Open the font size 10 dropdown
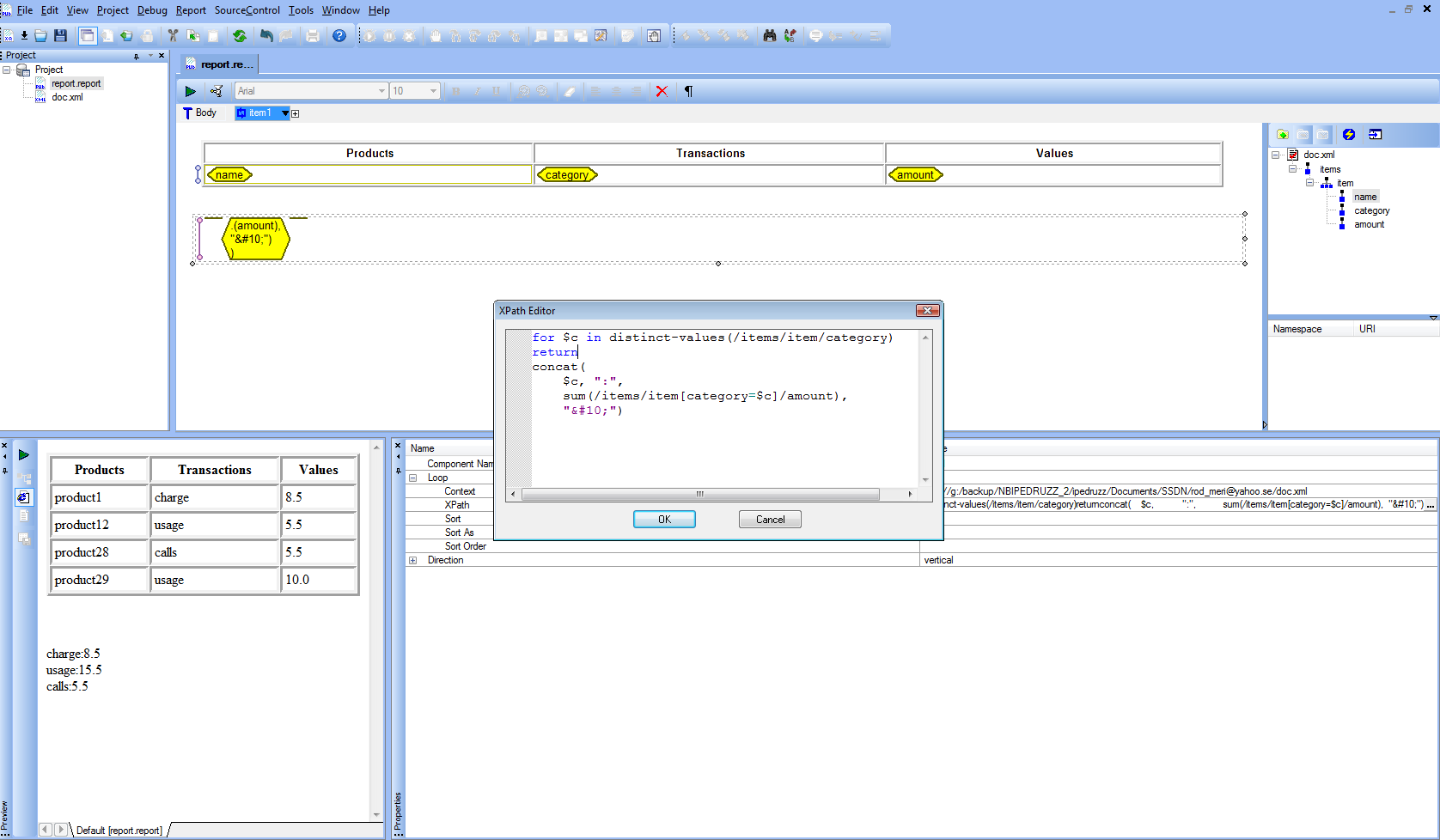1440x840 pixels. (x=433, y=91)
